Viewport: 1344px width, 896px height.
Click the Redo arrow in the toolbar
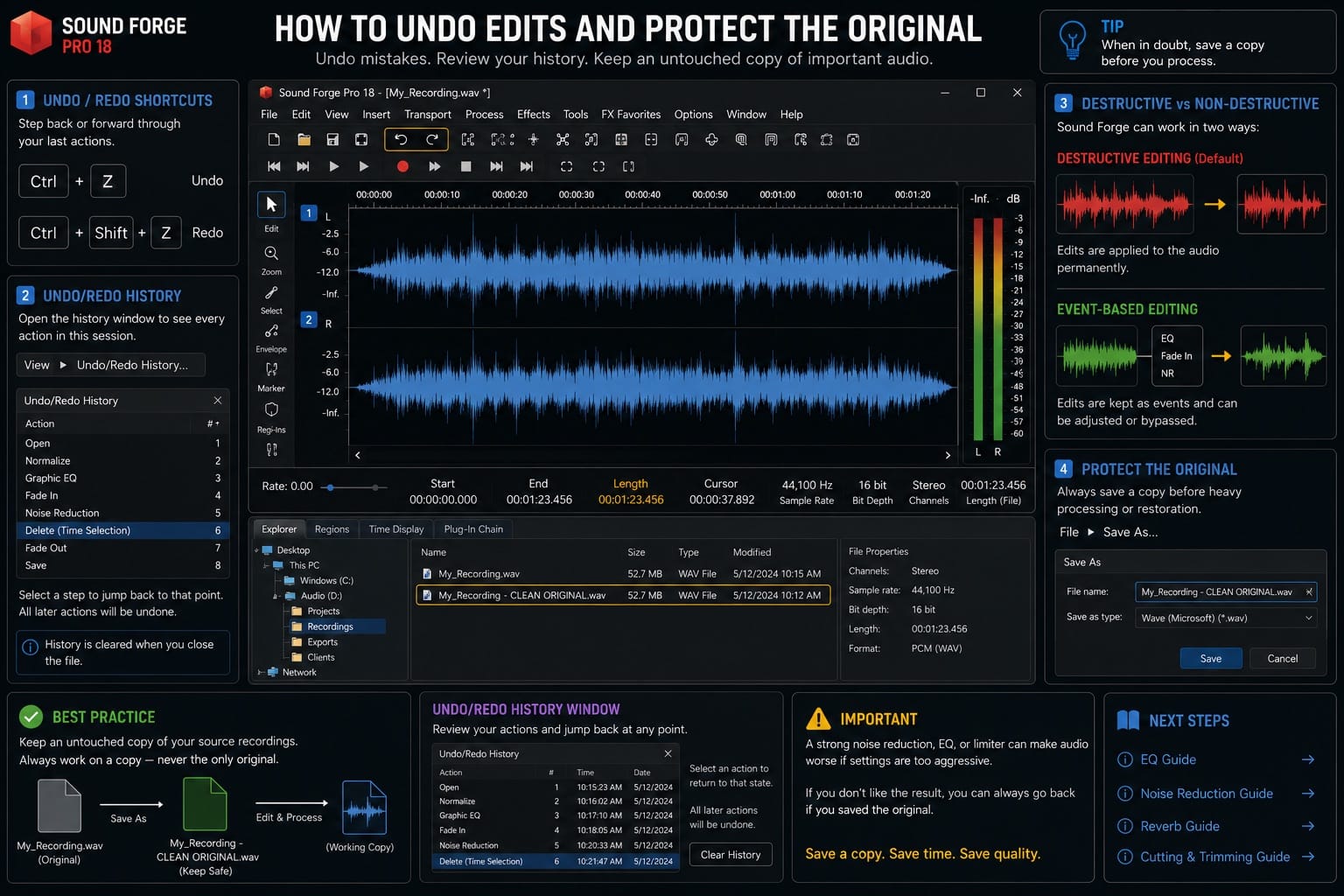[432, 139]
